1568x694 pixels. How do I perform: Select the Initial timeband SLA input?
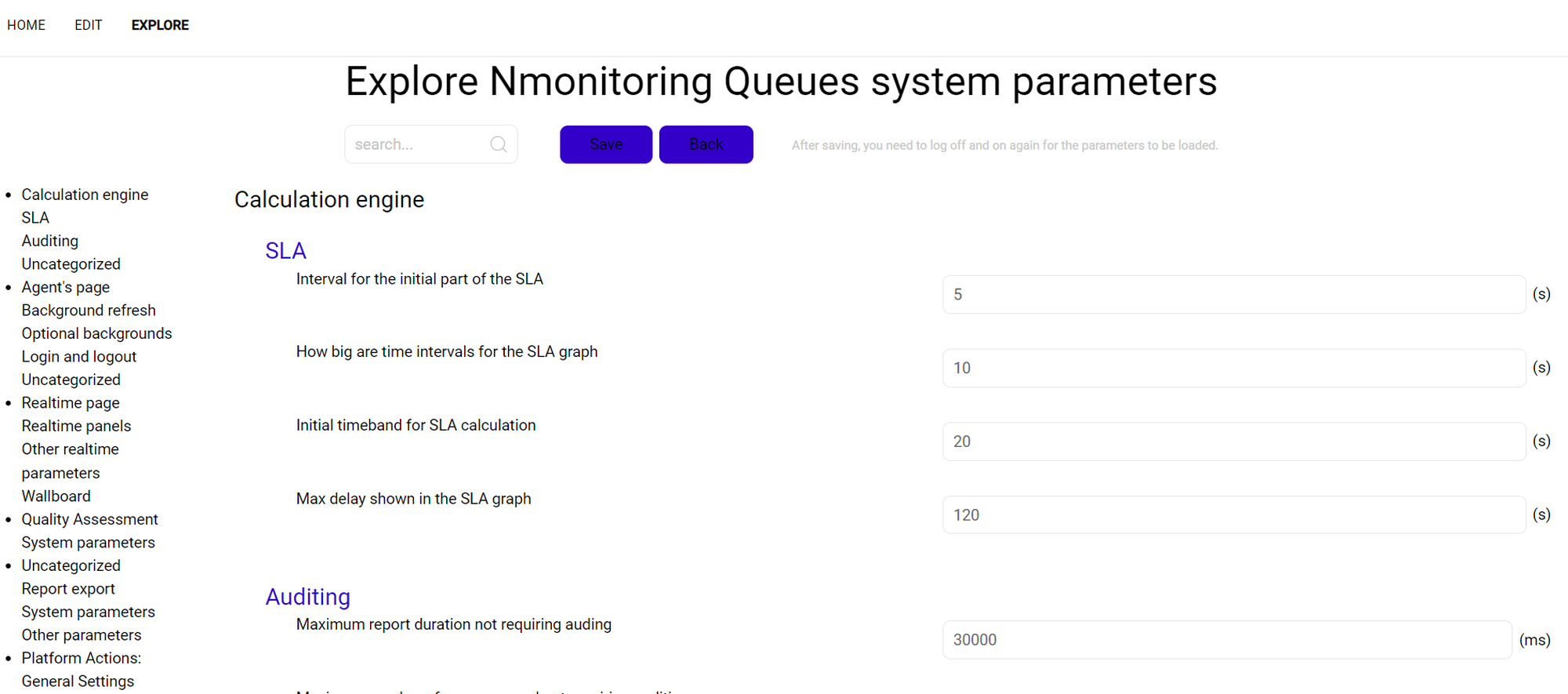click(1233, 441)
